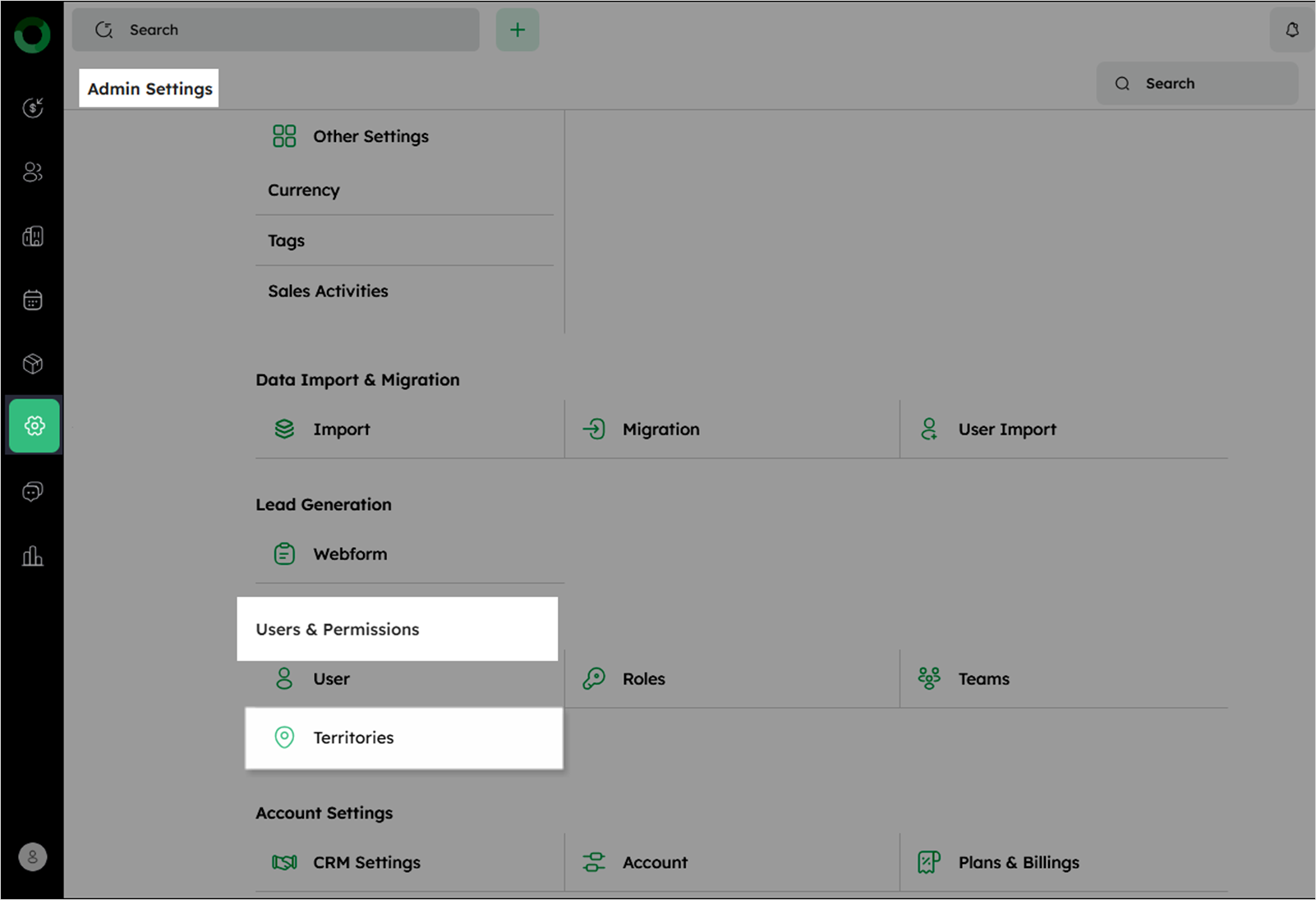The image size is (1316, 900).
Task: Open the settings gear in sidebar
Action: tap(34, 425)
